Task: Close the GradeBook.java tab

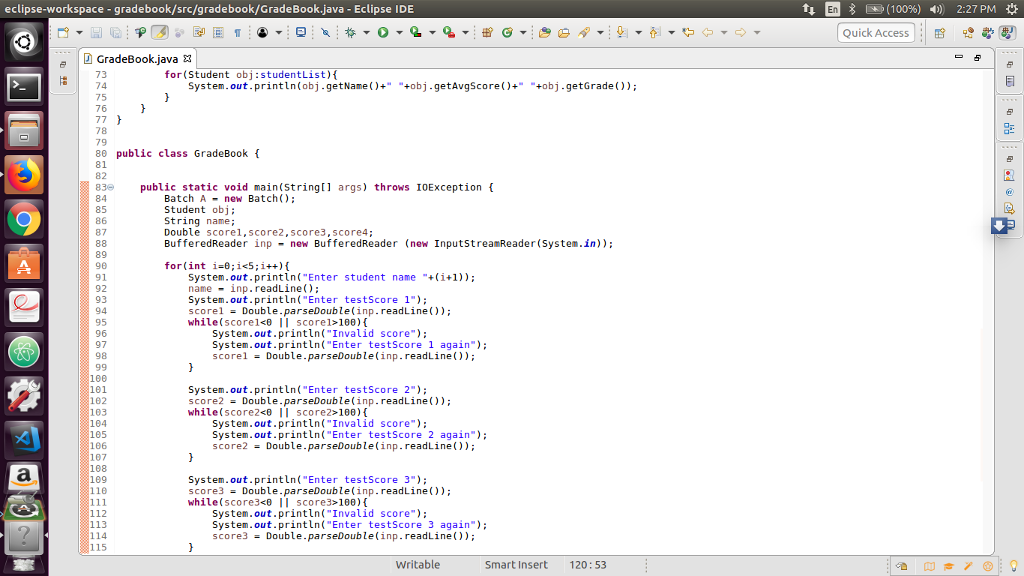Action: pyautogui.click(x=187, y=59)
